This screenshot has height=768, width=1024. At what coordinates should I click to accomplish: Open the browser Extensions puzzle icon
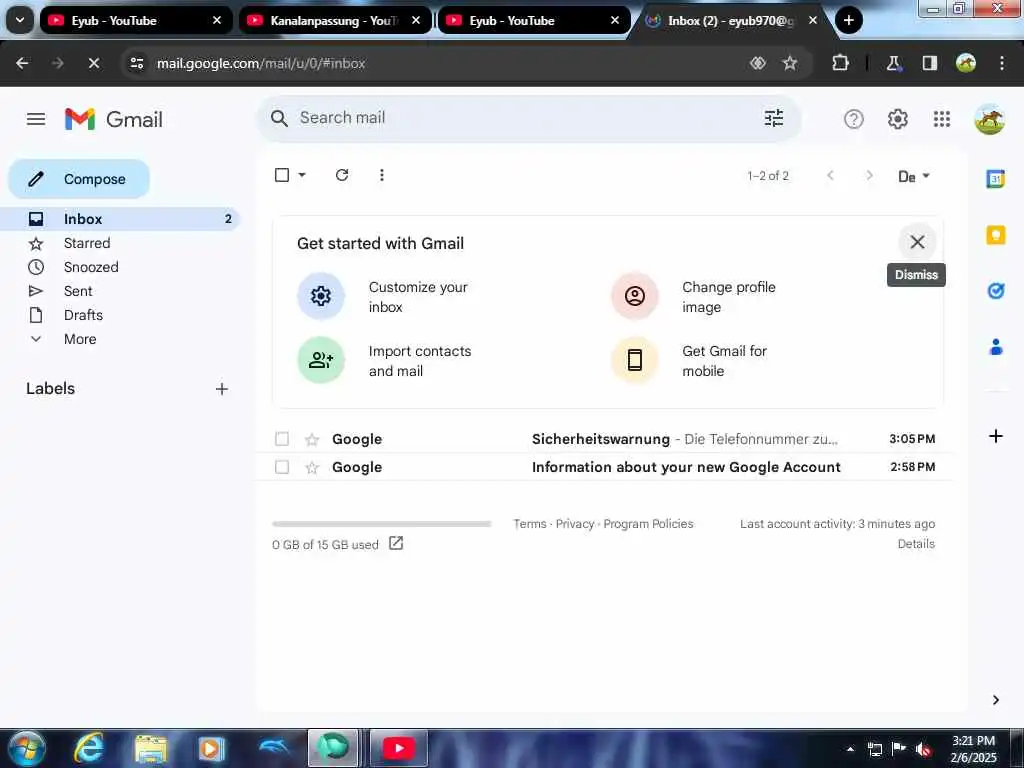[840, 63]
